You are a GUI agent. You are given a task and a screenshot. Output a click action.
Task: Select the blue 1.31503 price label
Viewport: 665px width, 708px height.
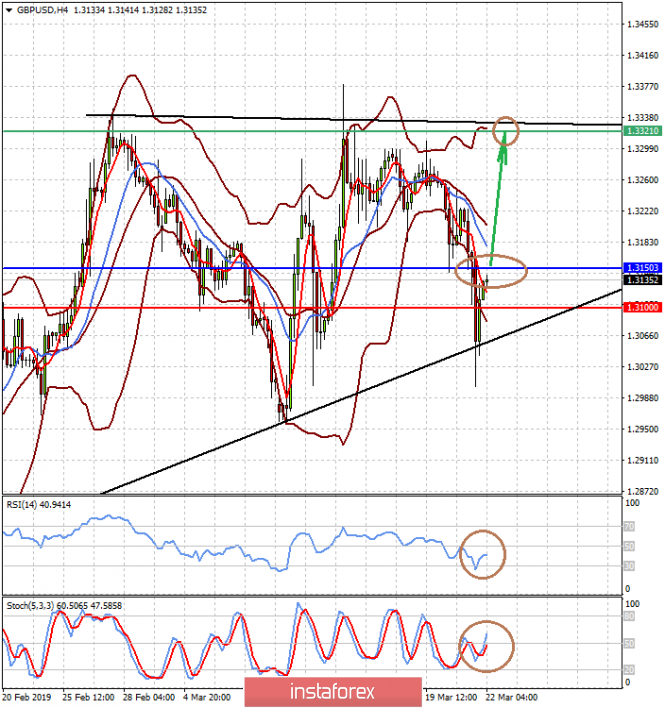(x=642, y=268)
